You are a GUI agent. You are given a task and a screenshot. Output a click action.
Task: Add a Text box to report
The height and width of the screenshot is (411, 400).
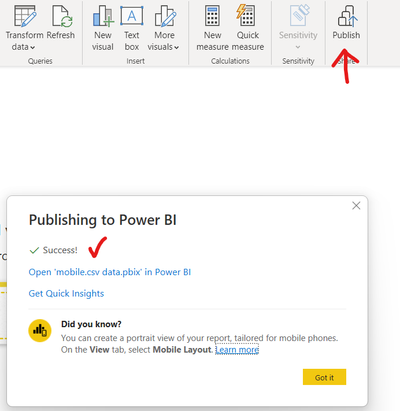point(132,28)
